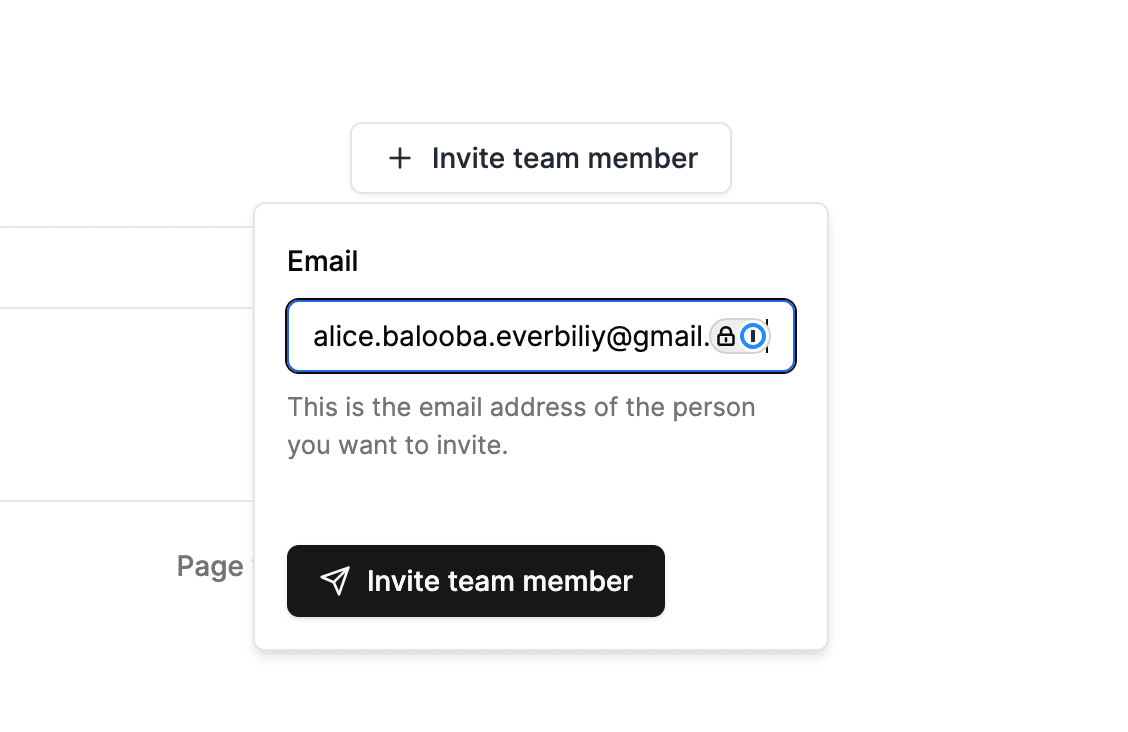Screen dimensions: 1128x732
Task: Focus the Email input field
Action: click(500, 336)
